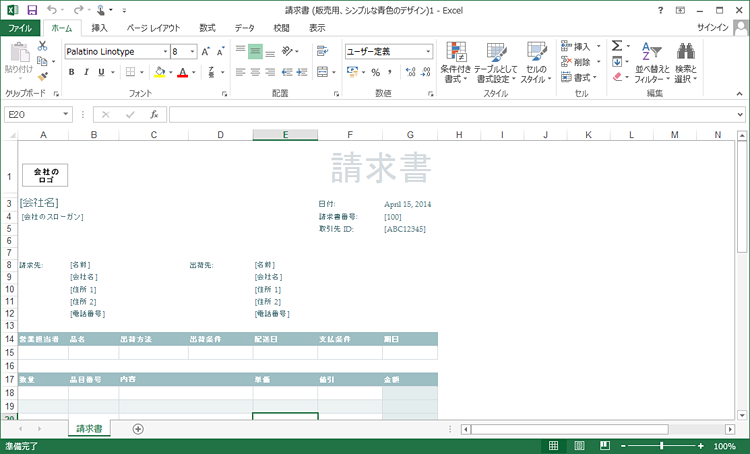Click the Format Painter brush icon

tap(43, 76)
